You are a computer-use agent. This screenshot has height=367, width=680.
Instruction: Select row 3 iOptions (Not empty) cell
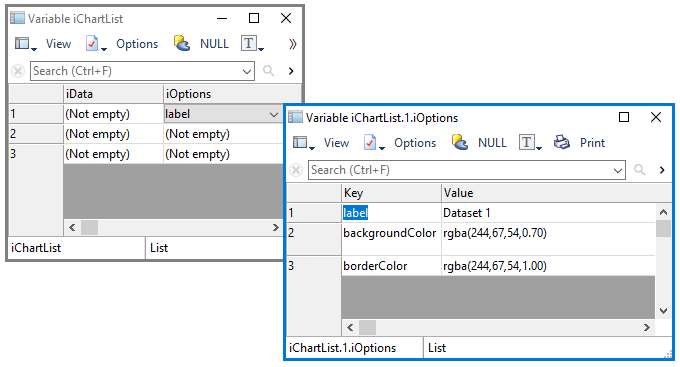(224, 154)
